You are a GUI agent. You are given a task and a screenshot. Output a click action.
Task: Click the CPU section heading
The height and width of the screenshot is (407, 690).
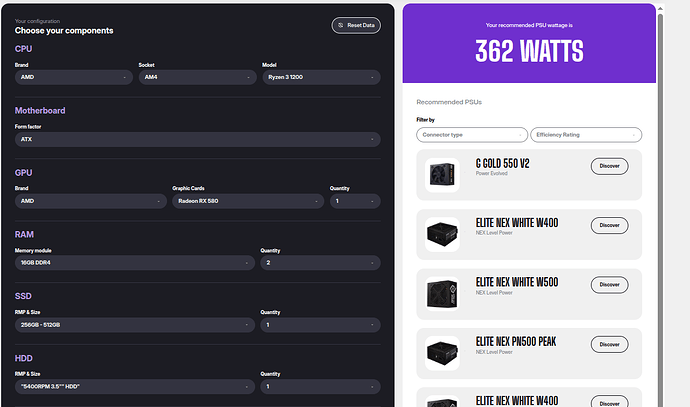pos(23,49)
